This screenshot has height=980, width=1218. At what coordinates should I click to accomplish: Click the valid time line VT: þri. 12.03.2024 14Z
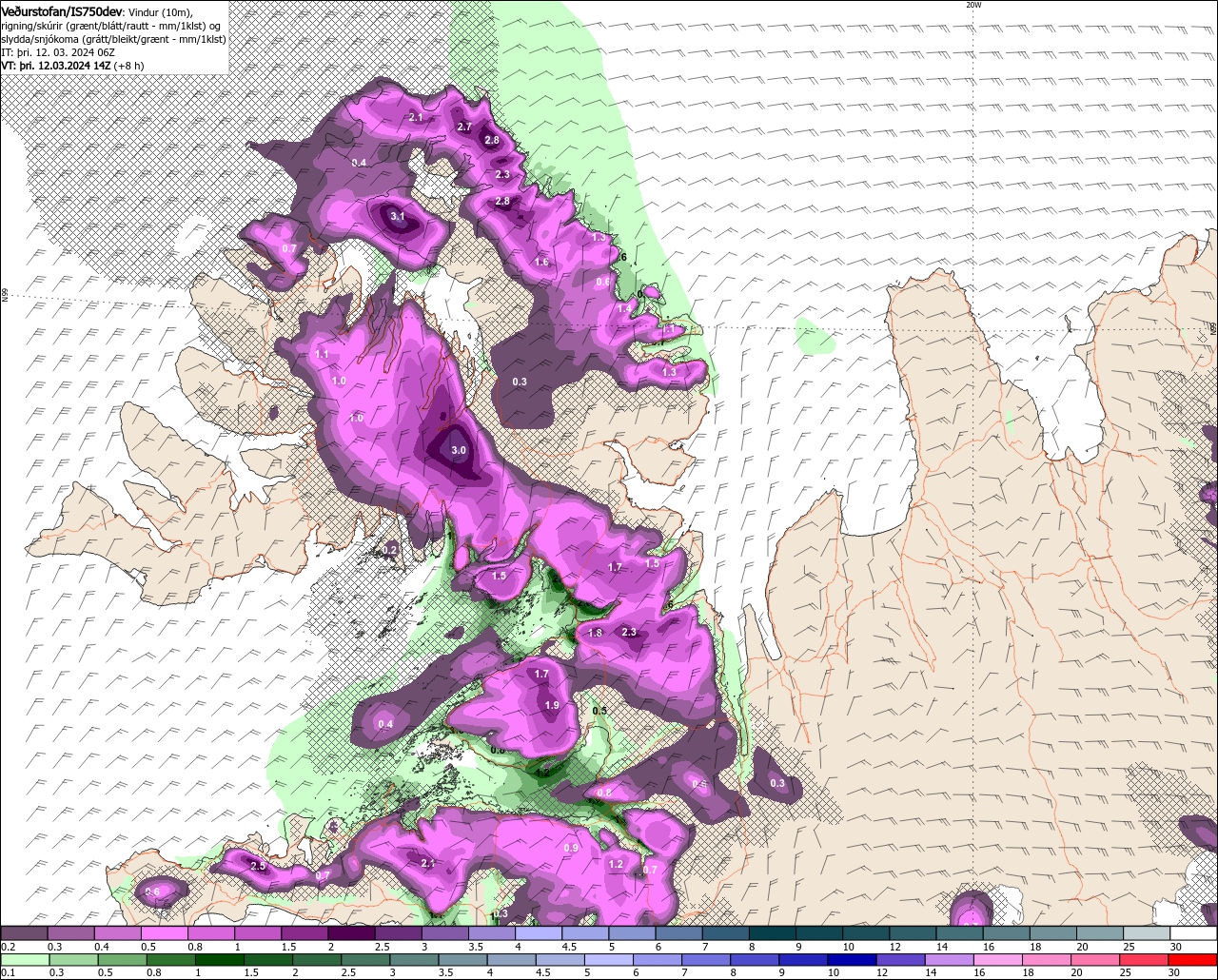[56, 66]
